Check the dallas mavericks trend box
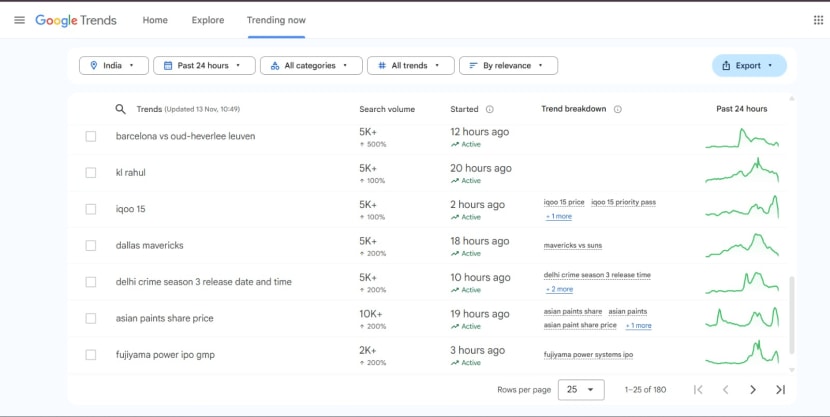830x417 pixels. point(91,245)
